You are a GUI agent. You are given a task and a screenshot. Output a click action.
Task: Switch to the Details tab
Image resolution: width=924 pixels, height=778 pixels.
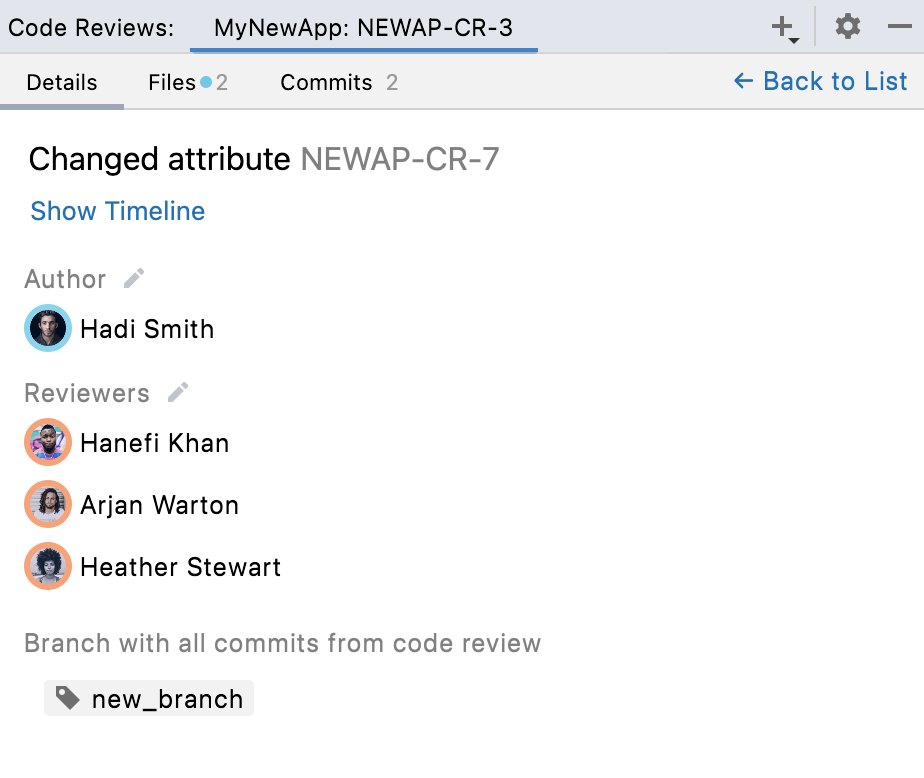pyautogui.click(x=62, y=83)
